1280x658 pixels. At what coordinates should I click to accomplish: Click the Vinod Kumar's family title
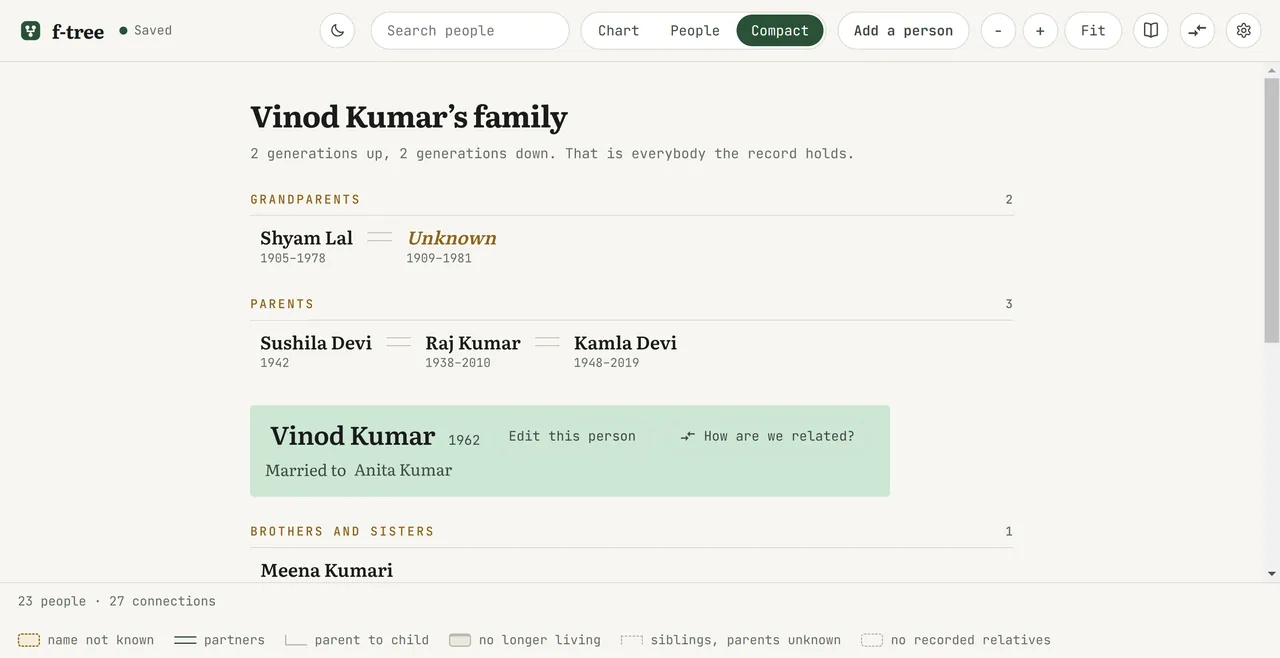tap(409, 117)
